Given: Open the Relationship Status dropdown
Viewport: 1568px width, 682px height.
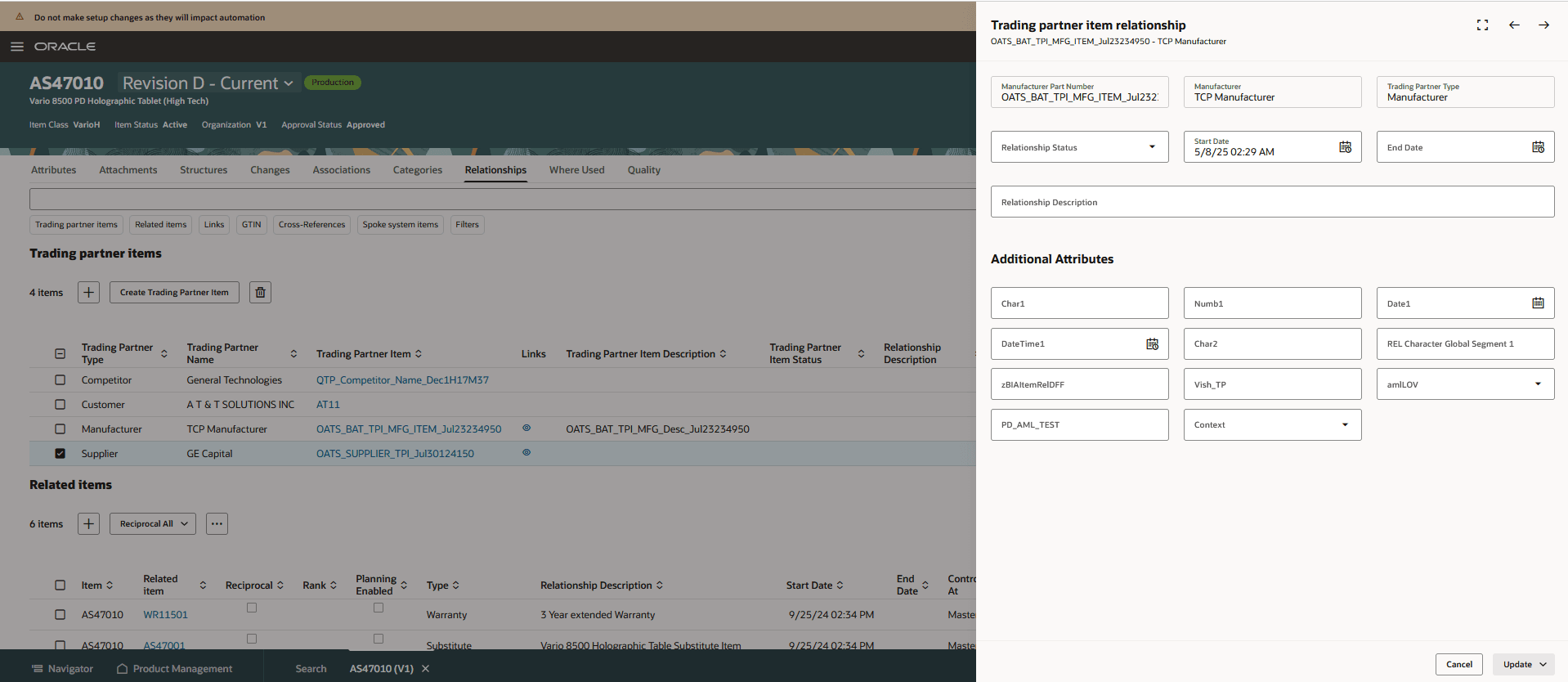Looking at the screenshot, I should click(1079, 147).
